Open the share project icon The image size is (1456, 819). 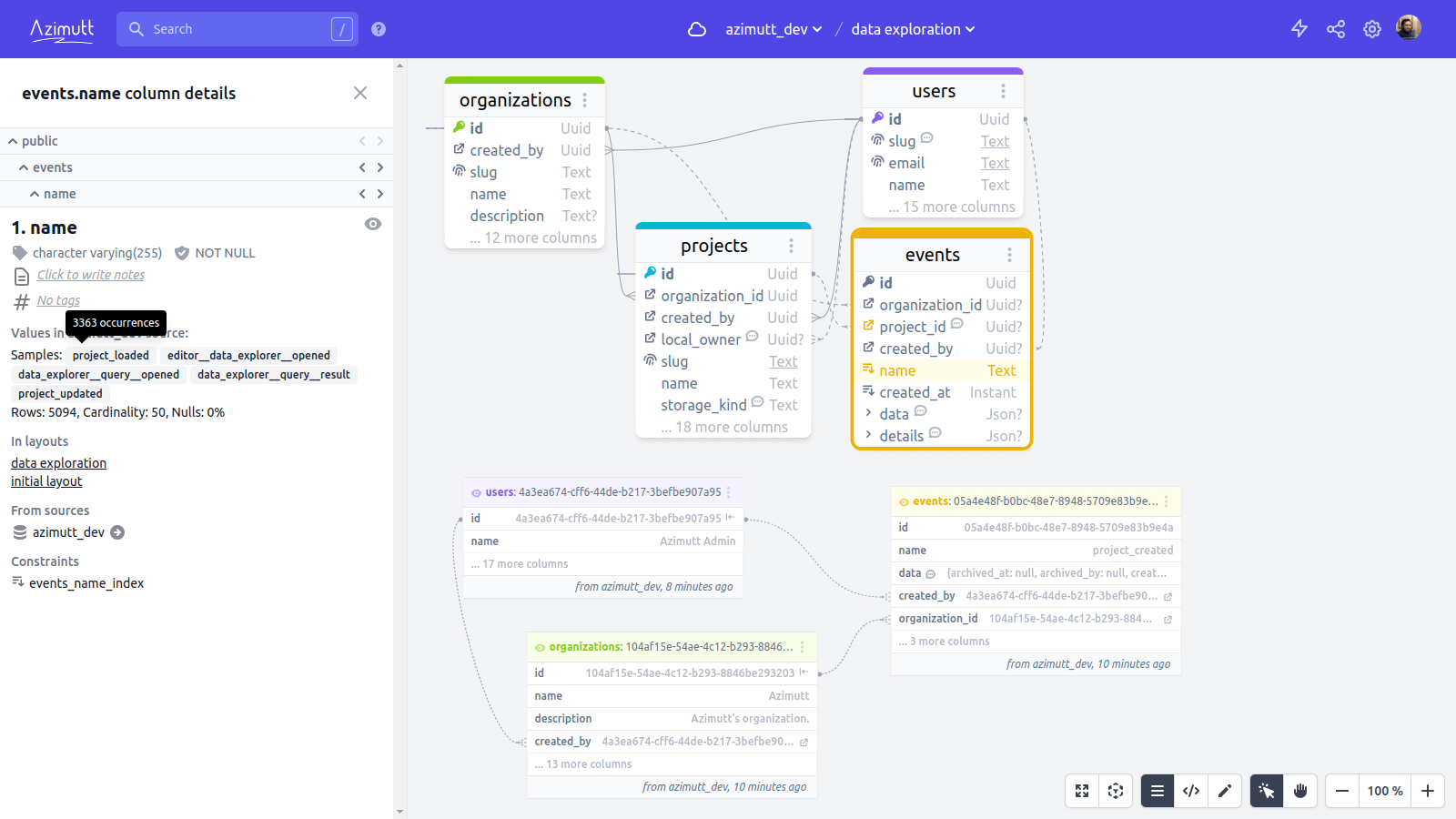(x=1336, y=29)
